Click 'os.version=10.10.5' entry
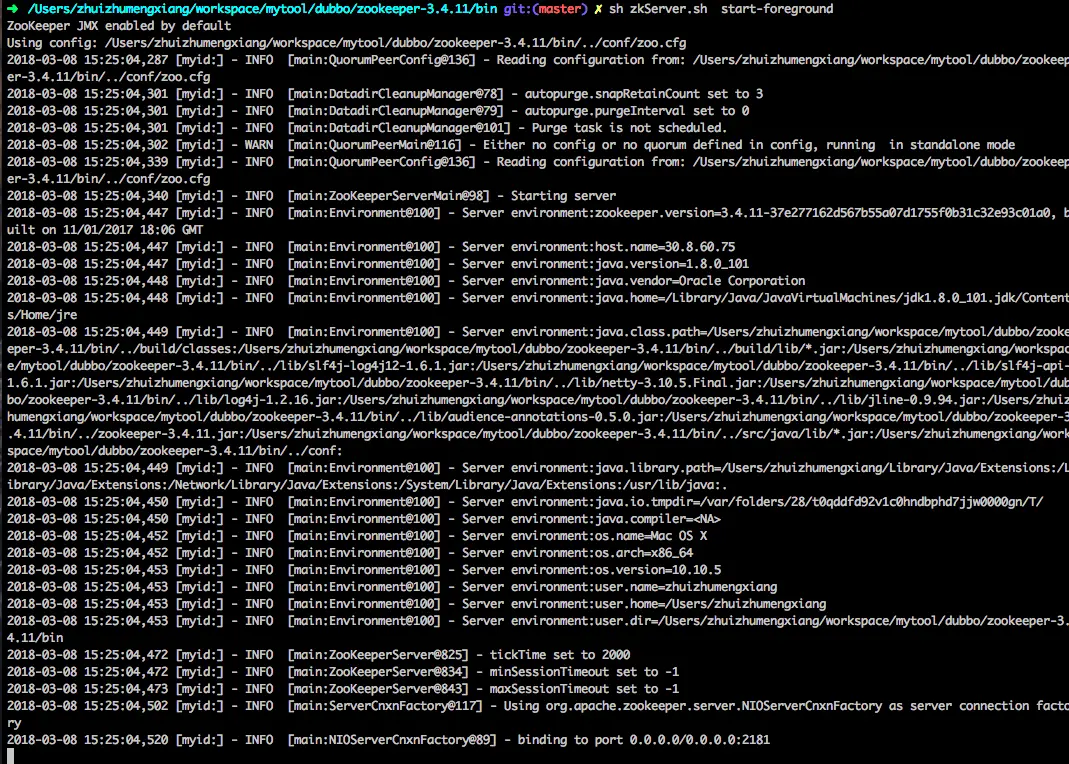This screenshot has width=1069, height=764. [x=658, y=570]
